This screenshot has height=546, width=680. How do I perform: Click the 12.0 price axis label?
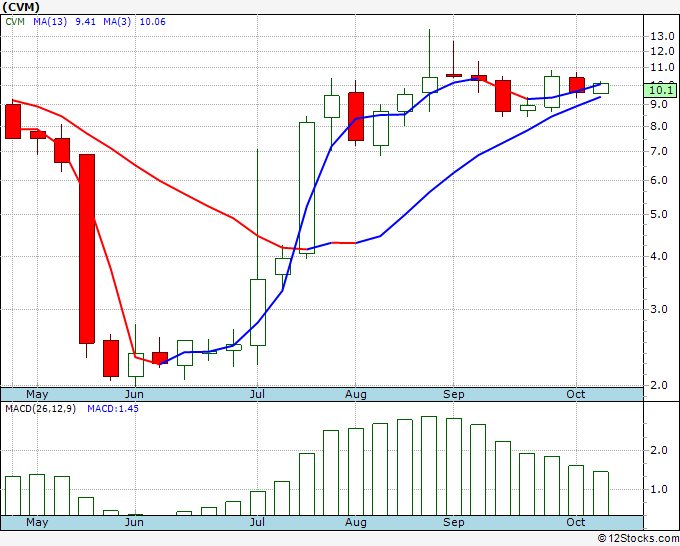pyautogui.click(x=662, y=51)
